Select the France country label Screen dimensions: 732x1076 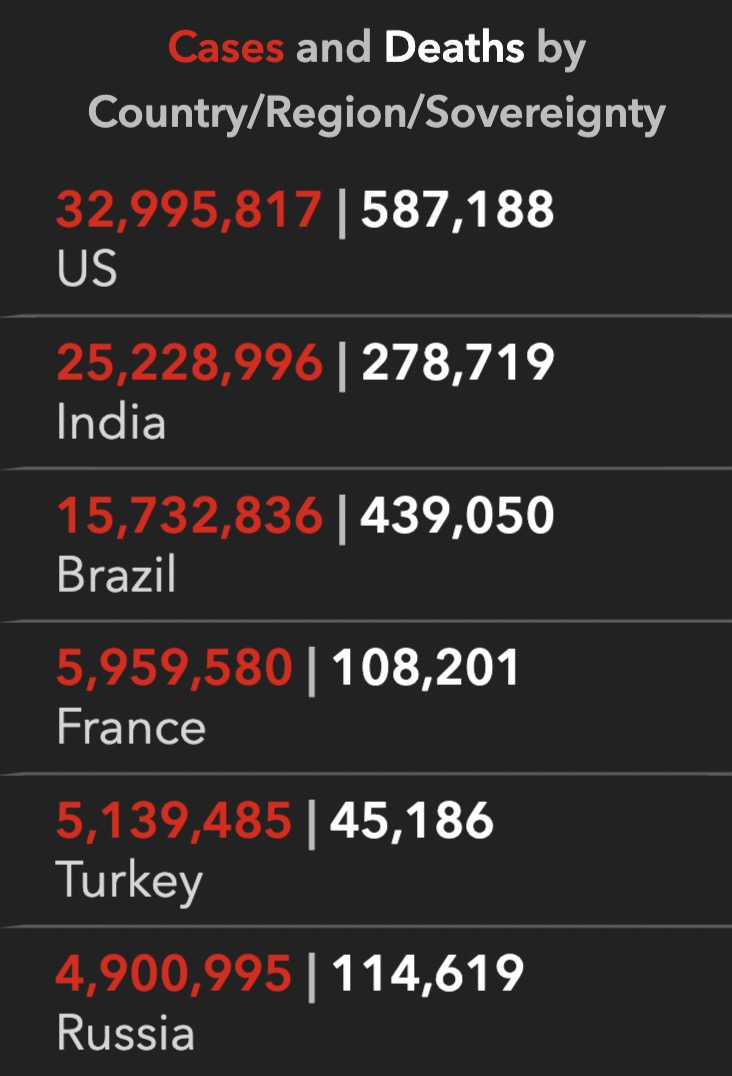click(131, 727)
